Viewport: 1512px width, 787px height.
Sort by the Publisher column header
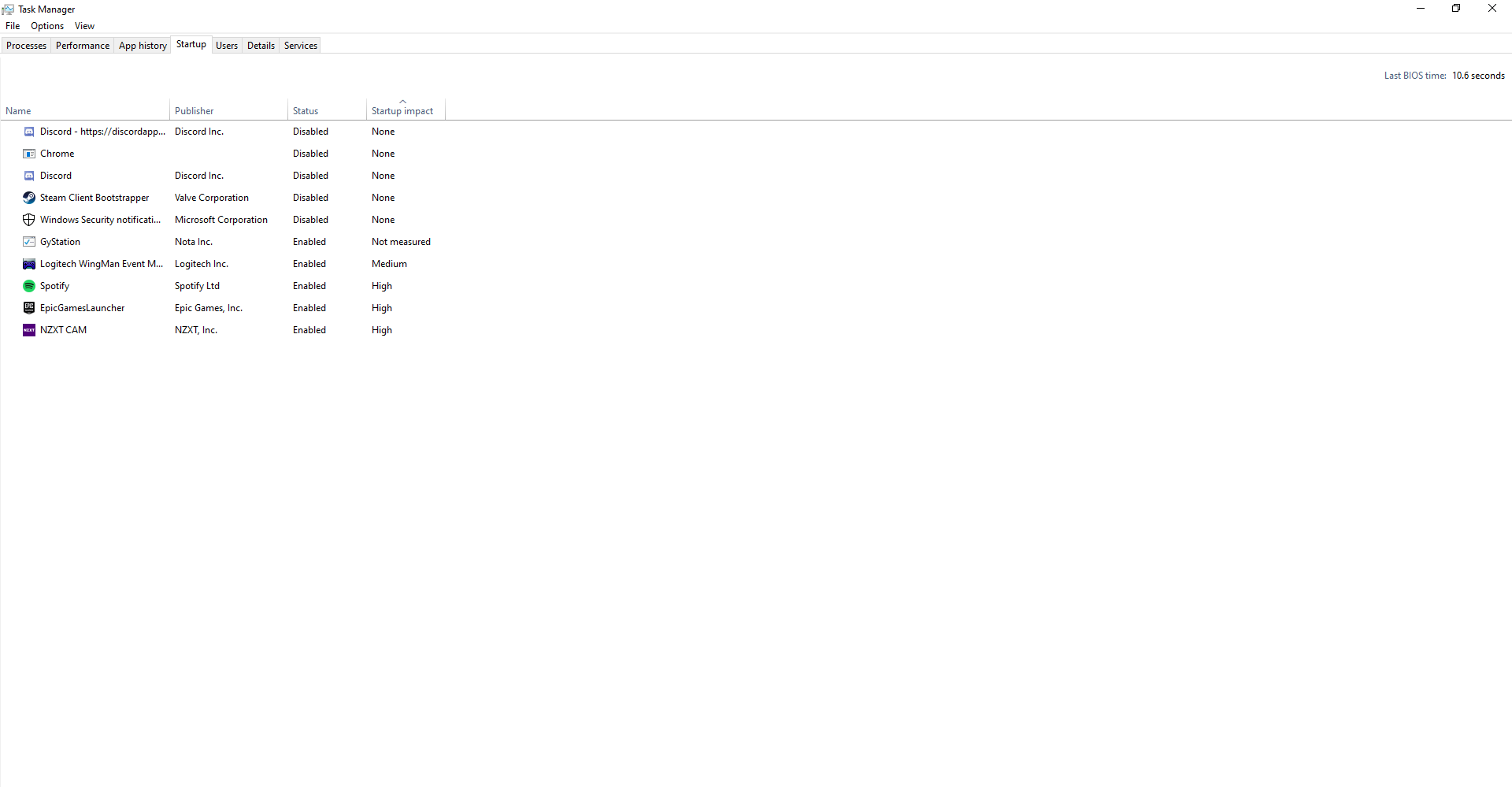coord(228,110)
